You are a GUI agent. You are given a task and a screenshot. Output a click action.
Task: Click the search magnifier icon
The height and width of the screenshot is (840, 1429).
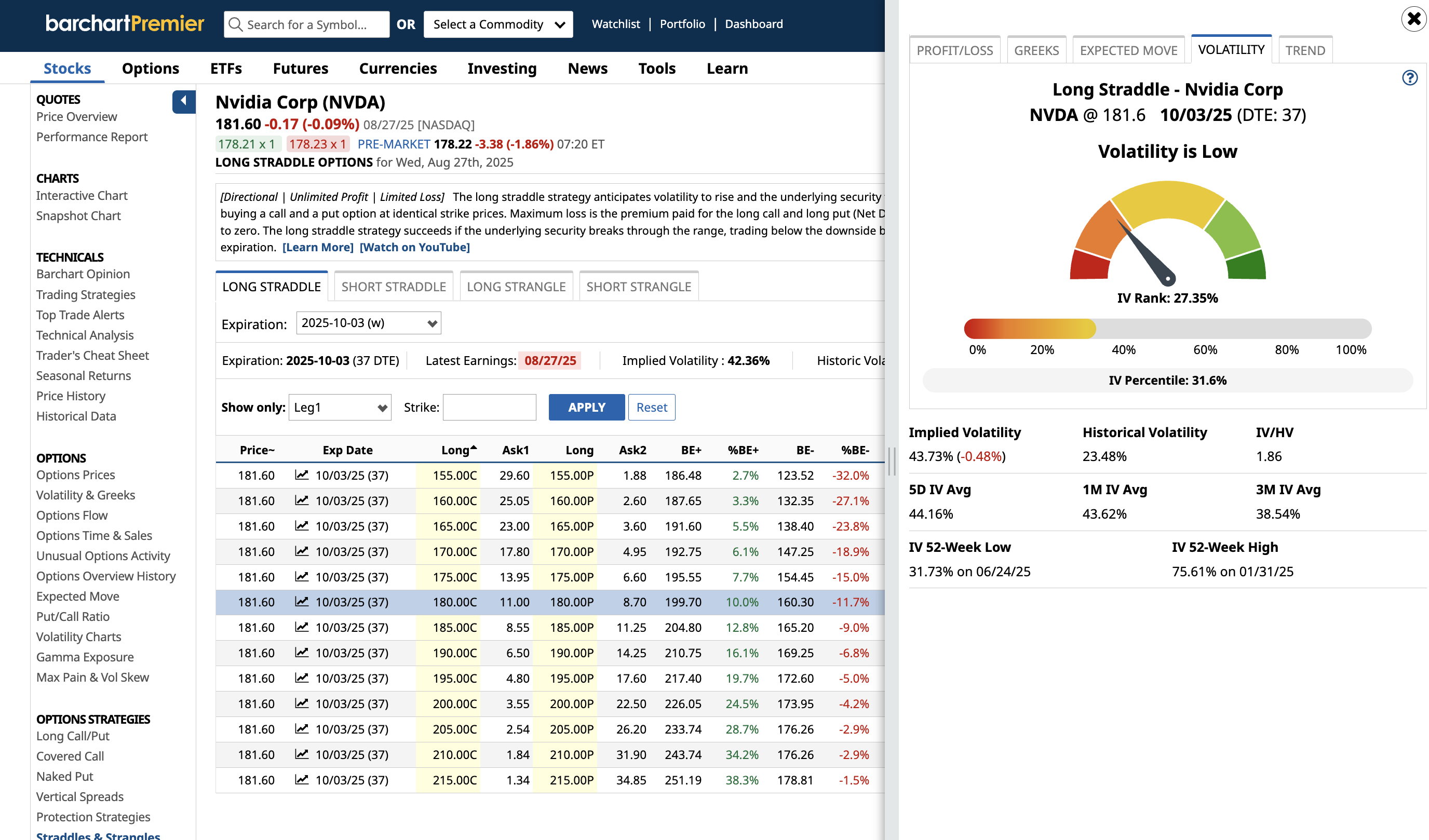pos(236,24)
